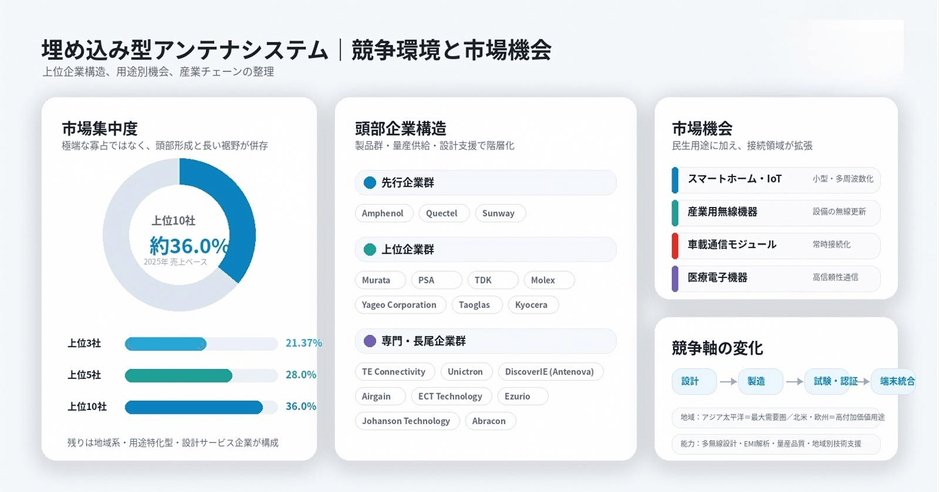Select the Quectel company chip
This screenshot has height=492, width=940.
444,213
